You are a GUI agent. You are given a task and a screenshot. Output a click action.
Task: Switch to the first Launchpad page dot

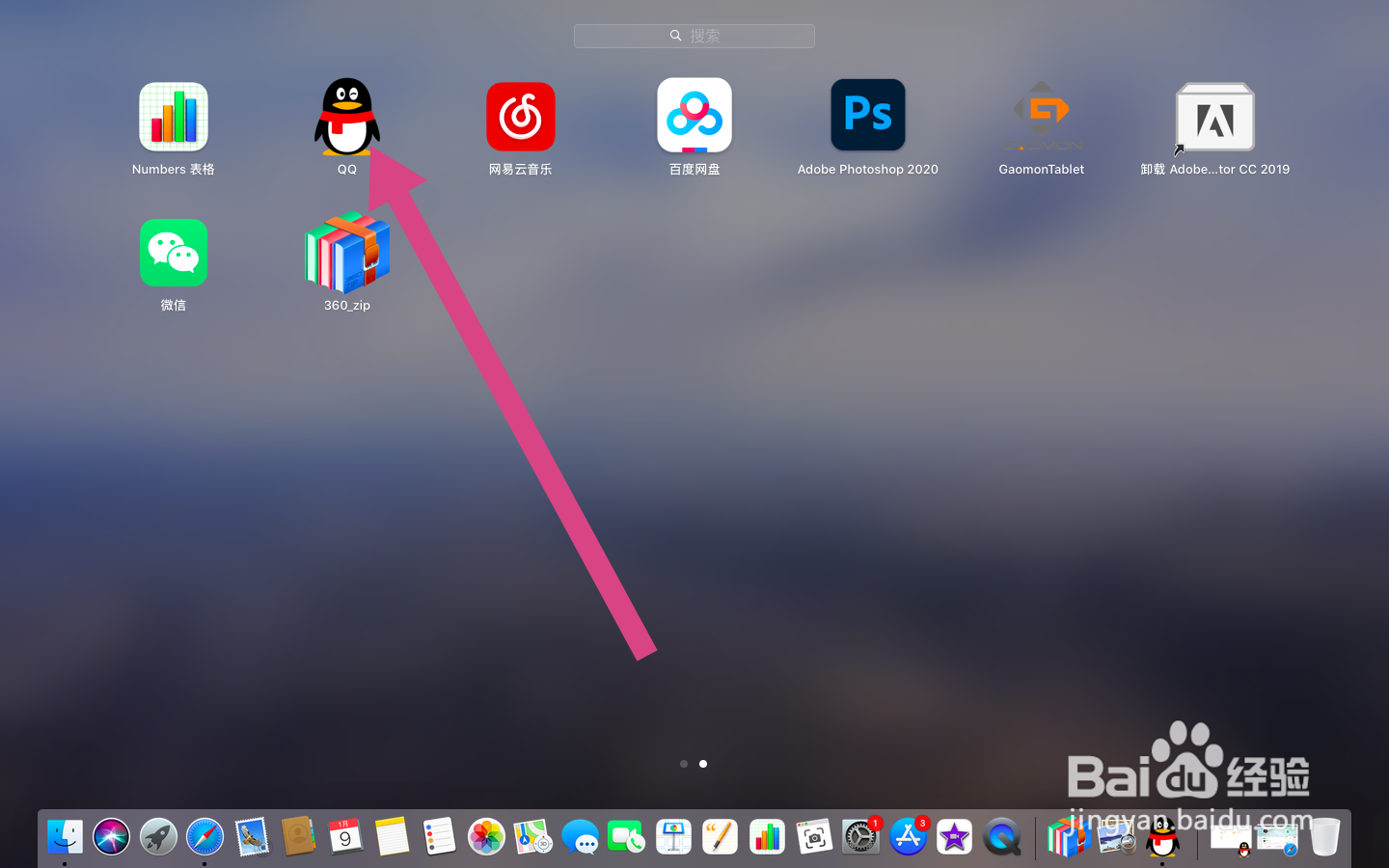(684, 764)
